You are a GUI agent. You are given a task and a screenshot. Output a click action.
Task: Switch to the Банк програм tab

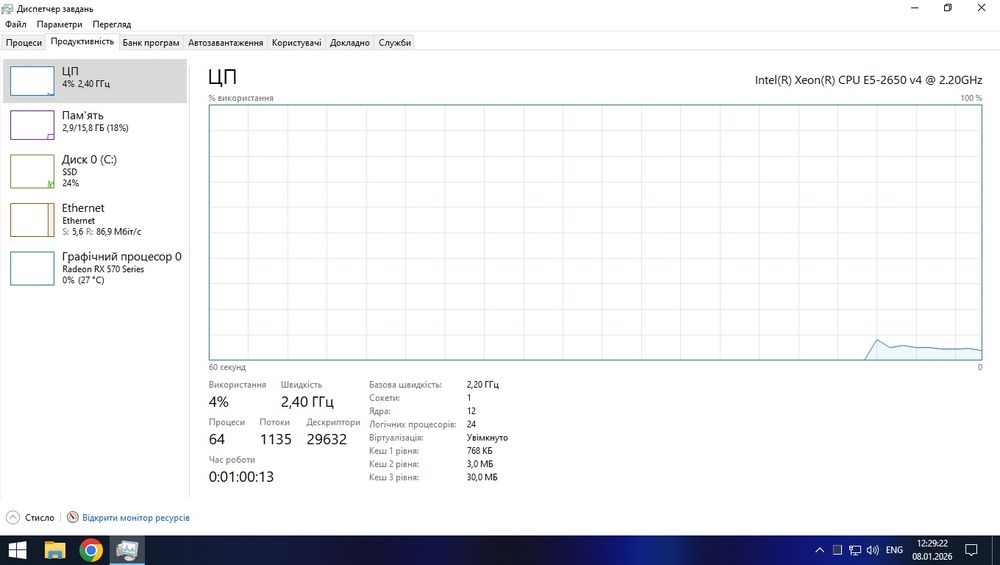click(151, 43)
